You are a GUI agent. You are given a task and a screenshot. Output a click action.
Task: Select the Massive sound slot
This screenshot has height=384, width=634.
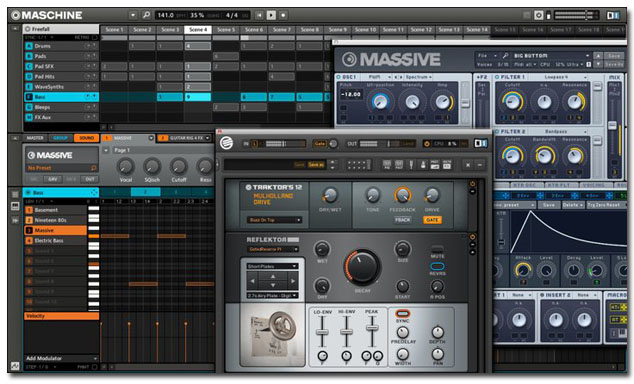tap(56, 230)
